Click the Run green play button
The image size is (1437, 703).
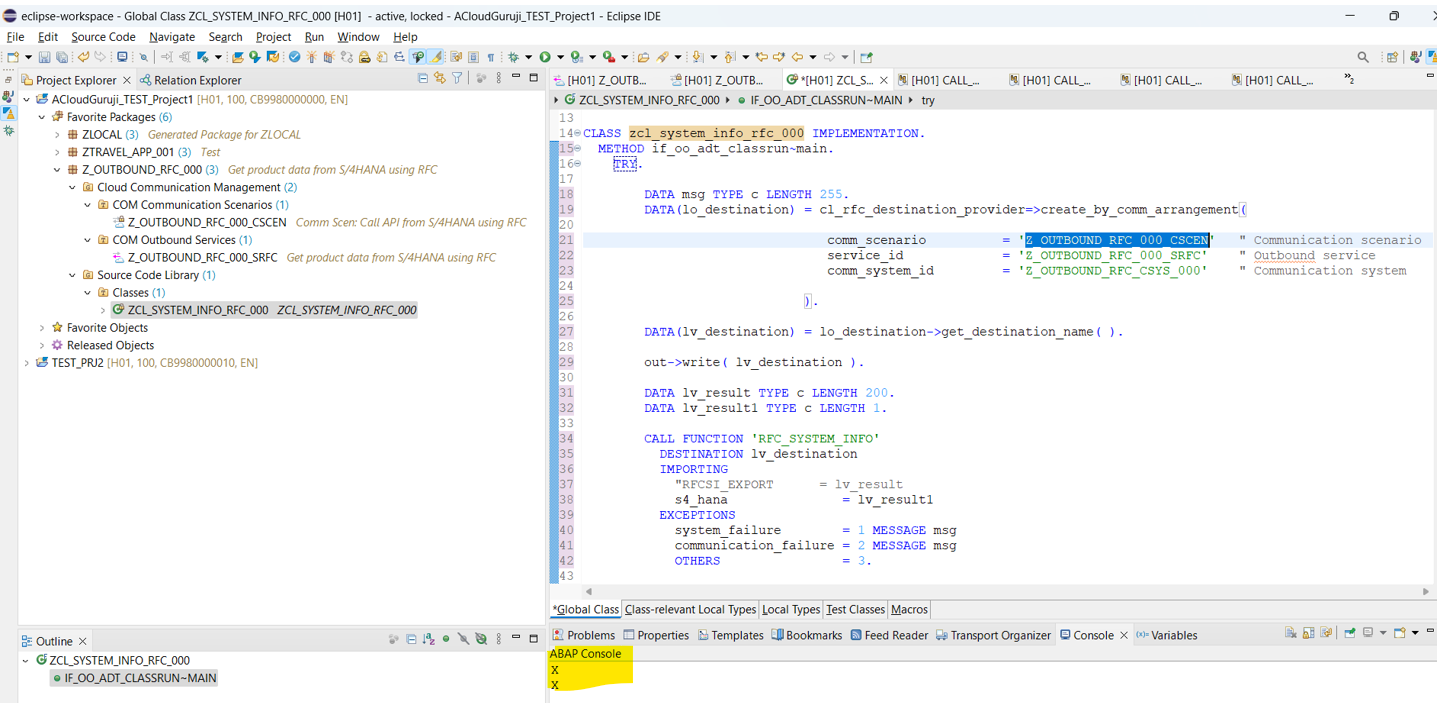(x=545, y=57)
